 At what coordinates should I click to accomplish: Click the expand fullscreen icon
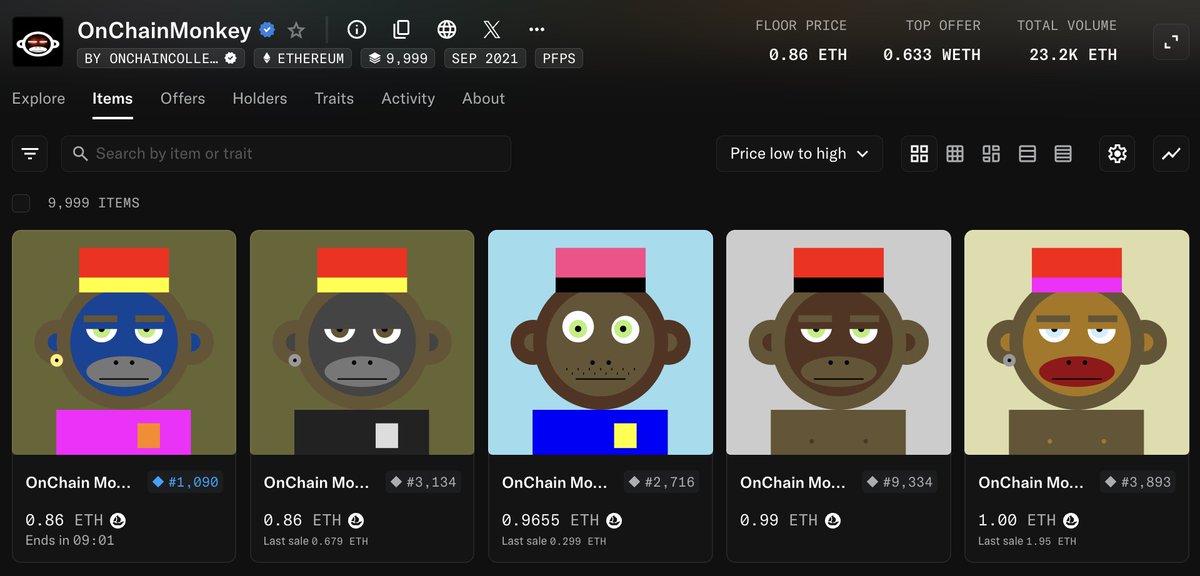click(x=1171, y=42)
